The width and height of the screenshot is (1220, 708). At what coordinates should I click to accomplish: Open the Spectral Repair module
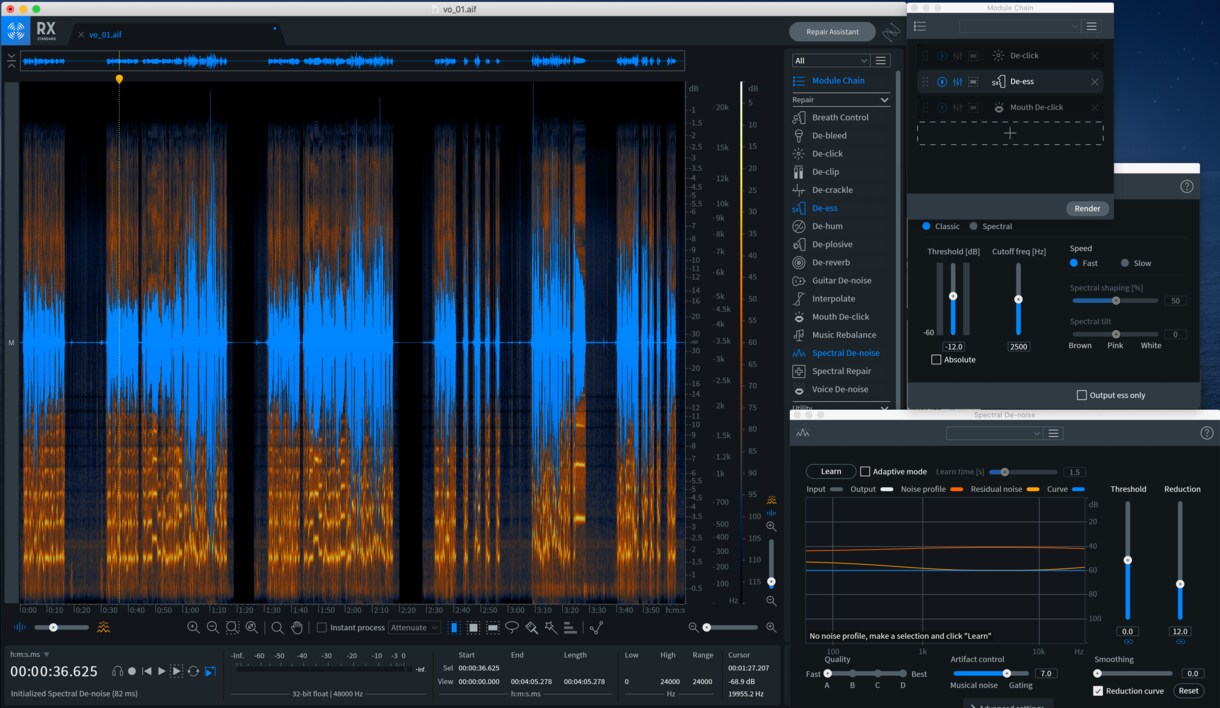(841, 371)
